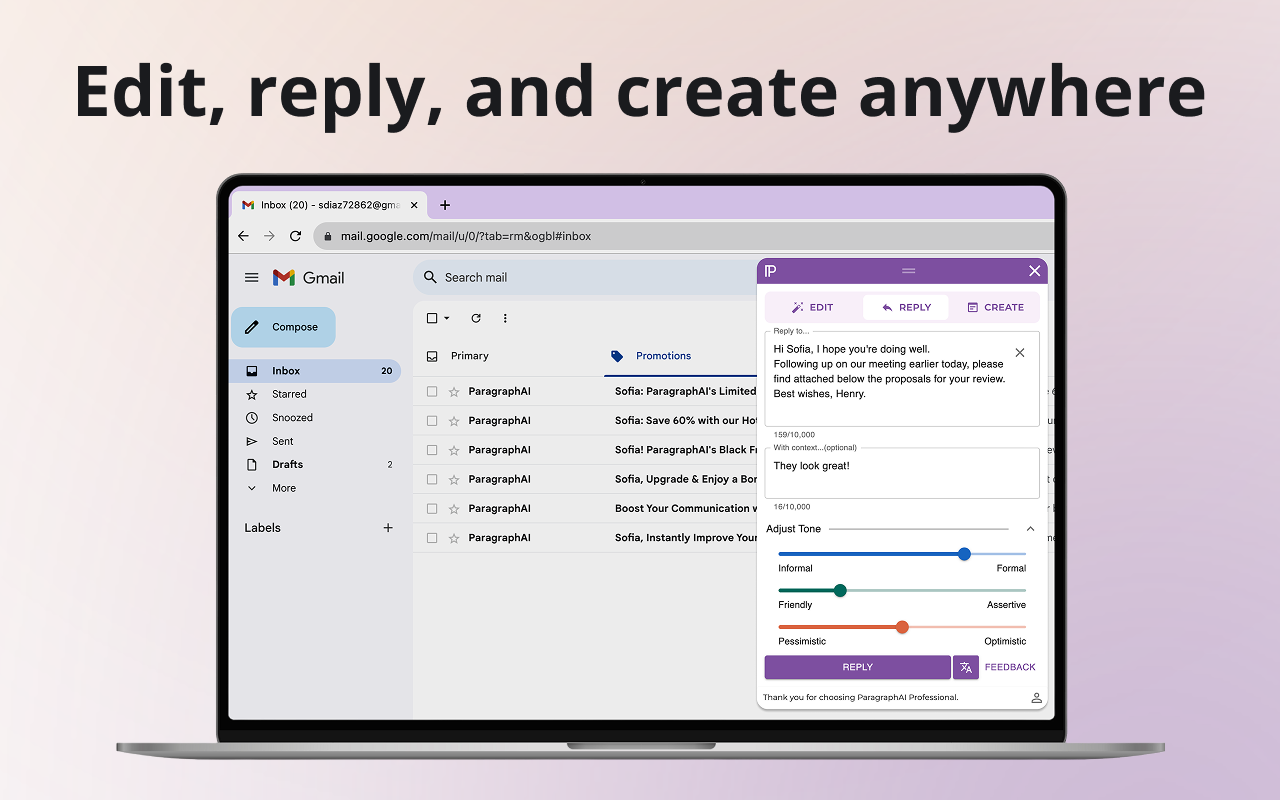Check the Upgrade & Enjoy email
This screenshot has width=1280, height=800.
tap(432, 479)
